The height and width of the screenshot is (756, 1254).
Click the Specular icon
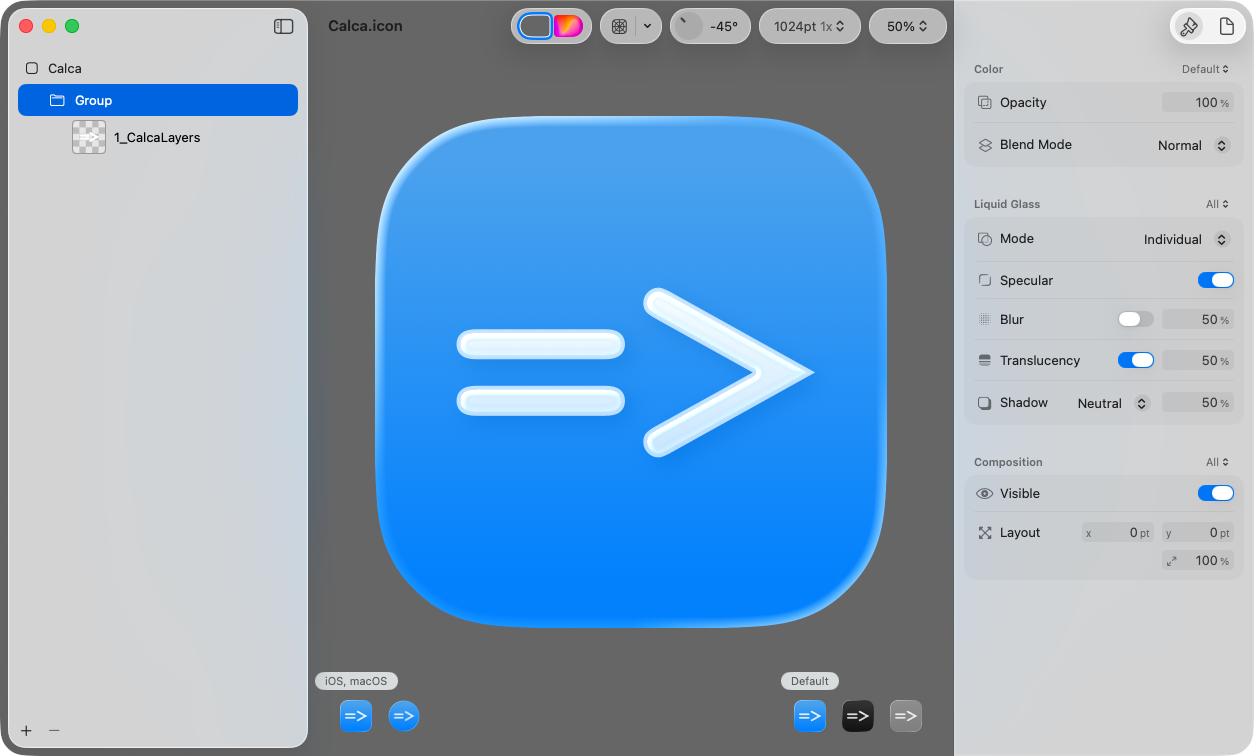point(985,280)
